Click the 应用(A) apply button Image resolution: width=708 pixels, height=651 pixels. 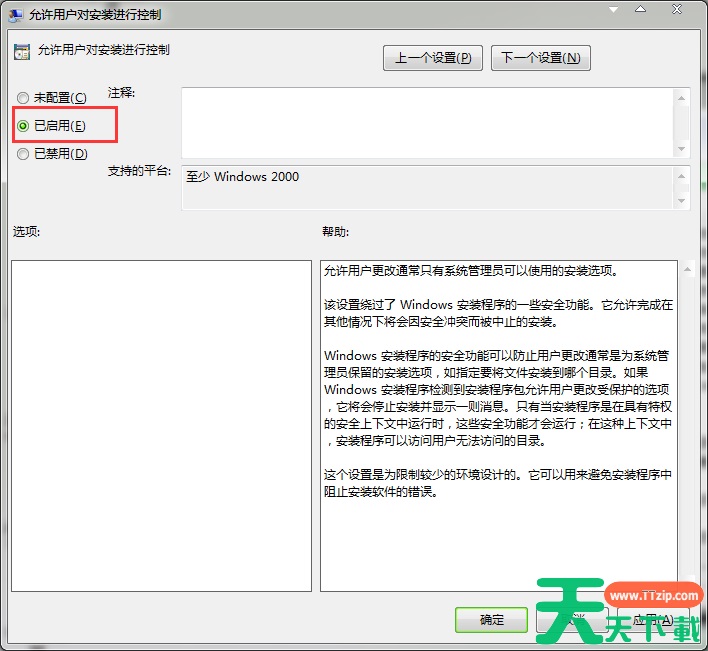pos(653,620)
